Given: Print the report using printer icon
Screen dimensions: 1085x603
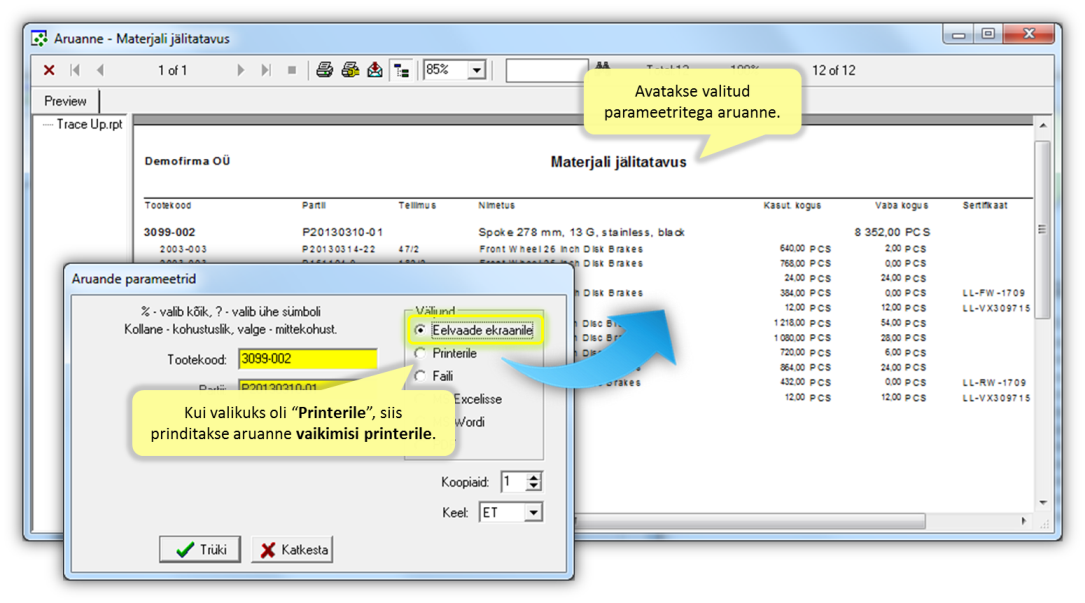Looking at the screenshot, I should point(324,70).
